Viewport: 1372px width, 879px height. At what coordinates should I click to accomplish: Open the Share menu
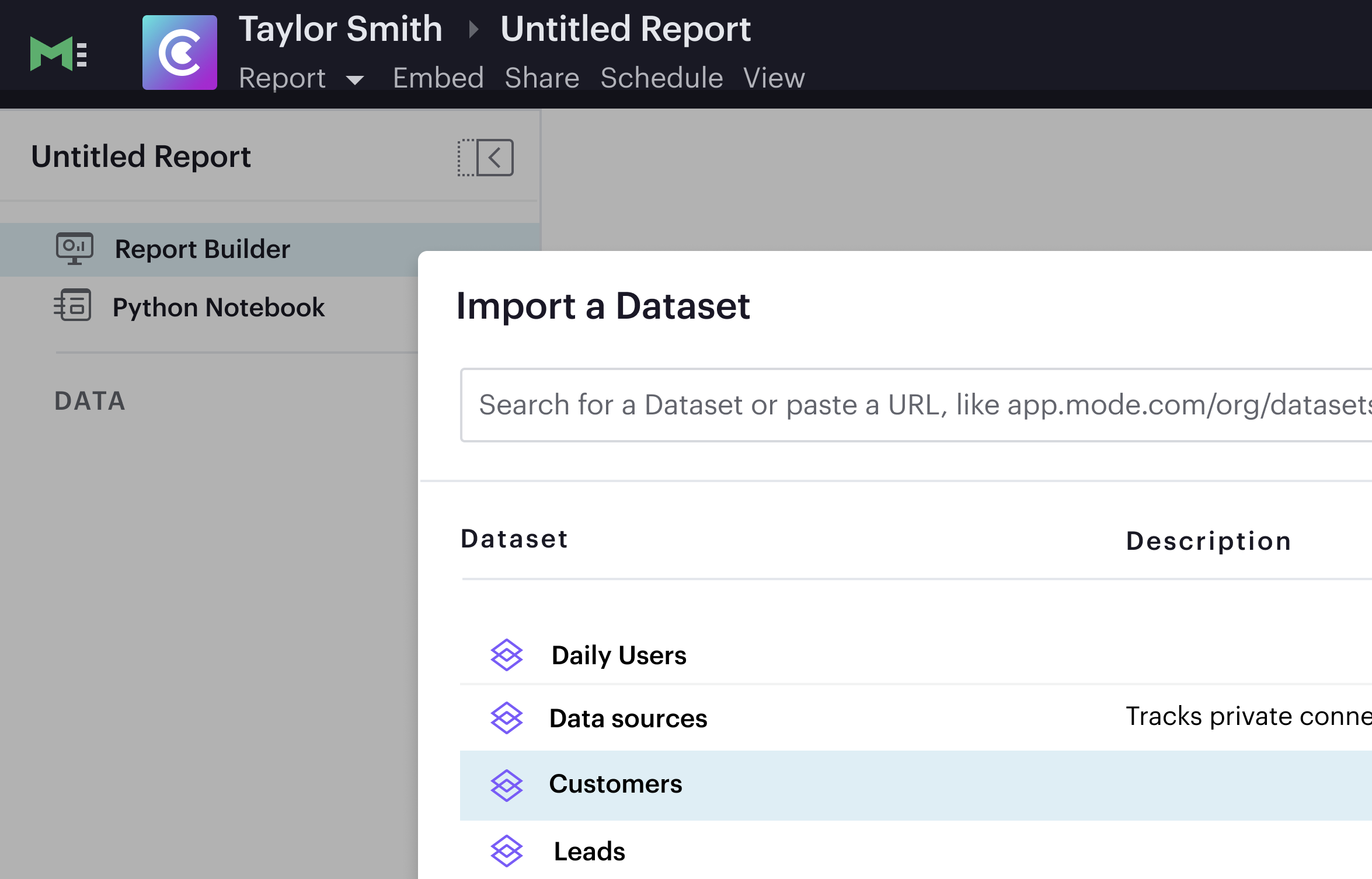coord(542,78)
